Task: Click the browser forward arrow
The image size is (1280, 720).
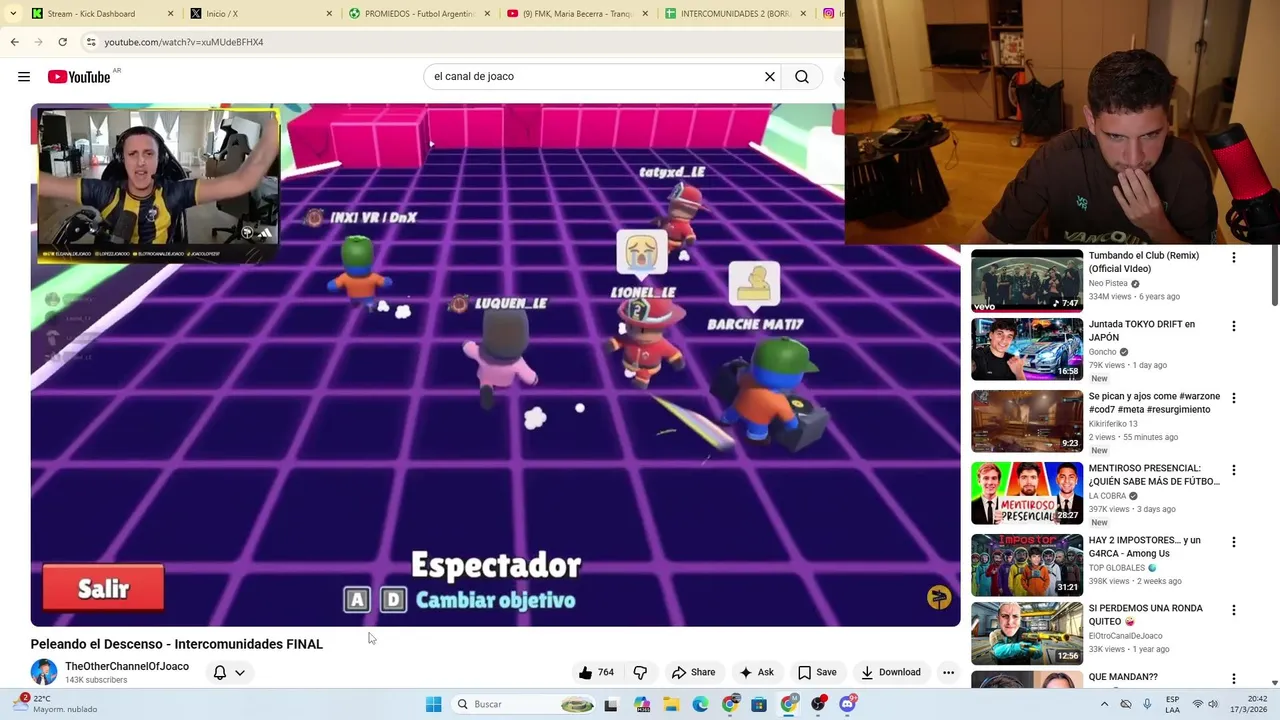Action: (x=38, y=42)
